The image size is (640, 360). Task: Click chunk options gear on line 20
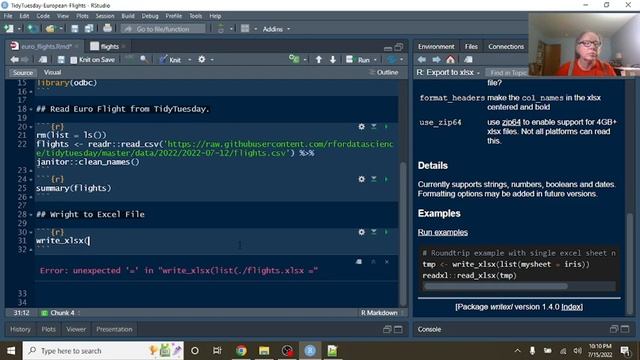point(362,127)
